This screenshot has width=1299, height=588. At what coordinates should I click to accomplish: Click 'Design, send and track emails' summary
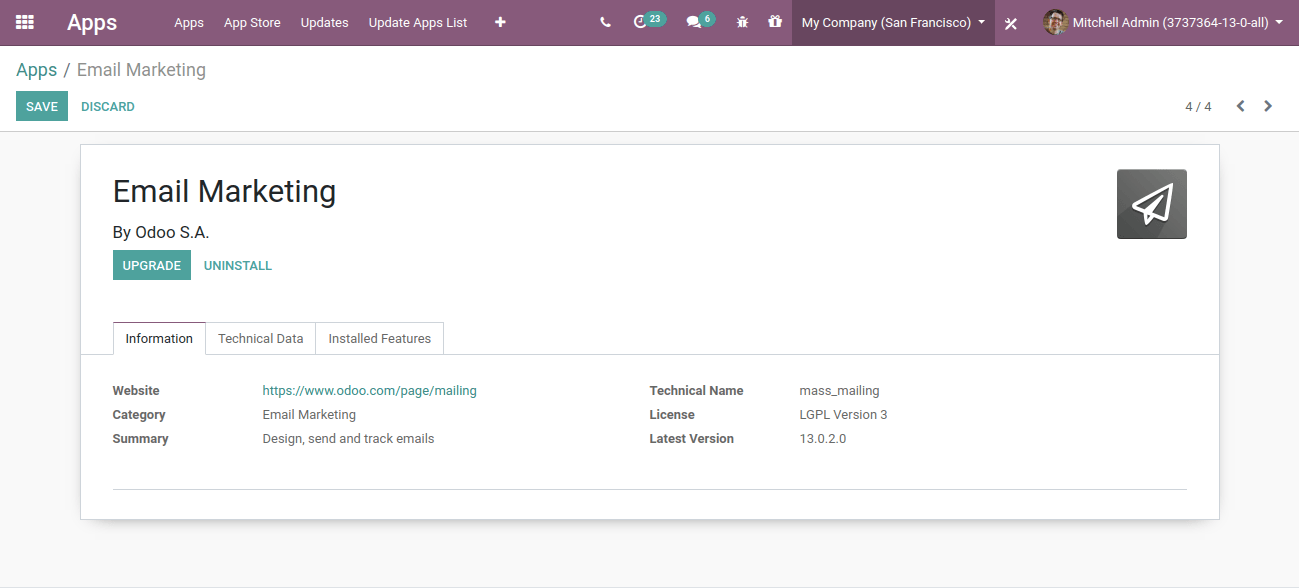pos(349,439)
